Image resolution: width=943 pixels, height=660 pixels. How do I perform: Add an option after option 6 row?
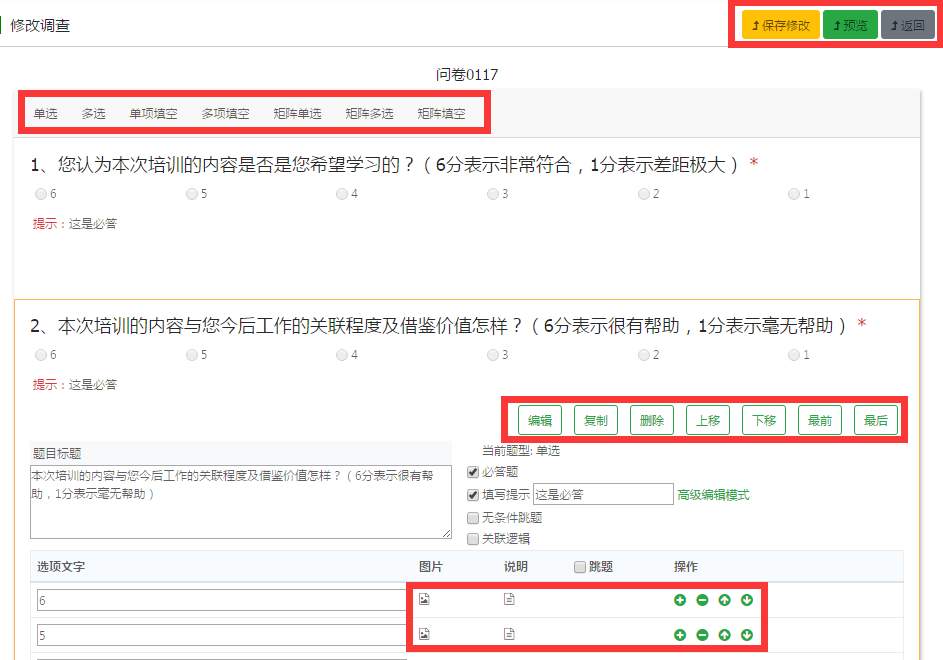pyautogui.click(x=680, y=600)
